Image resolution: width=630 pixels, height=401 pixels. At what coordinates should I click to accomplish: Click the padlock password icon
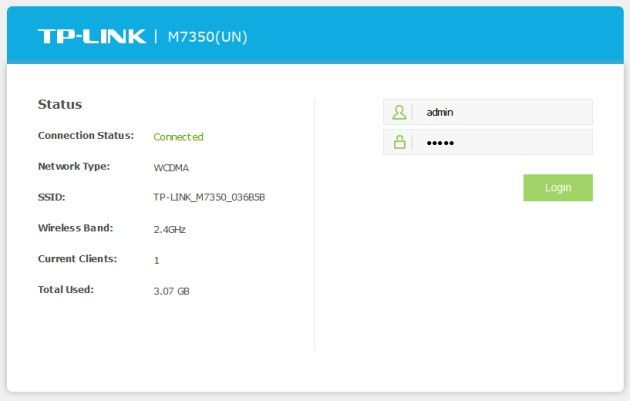399,142
